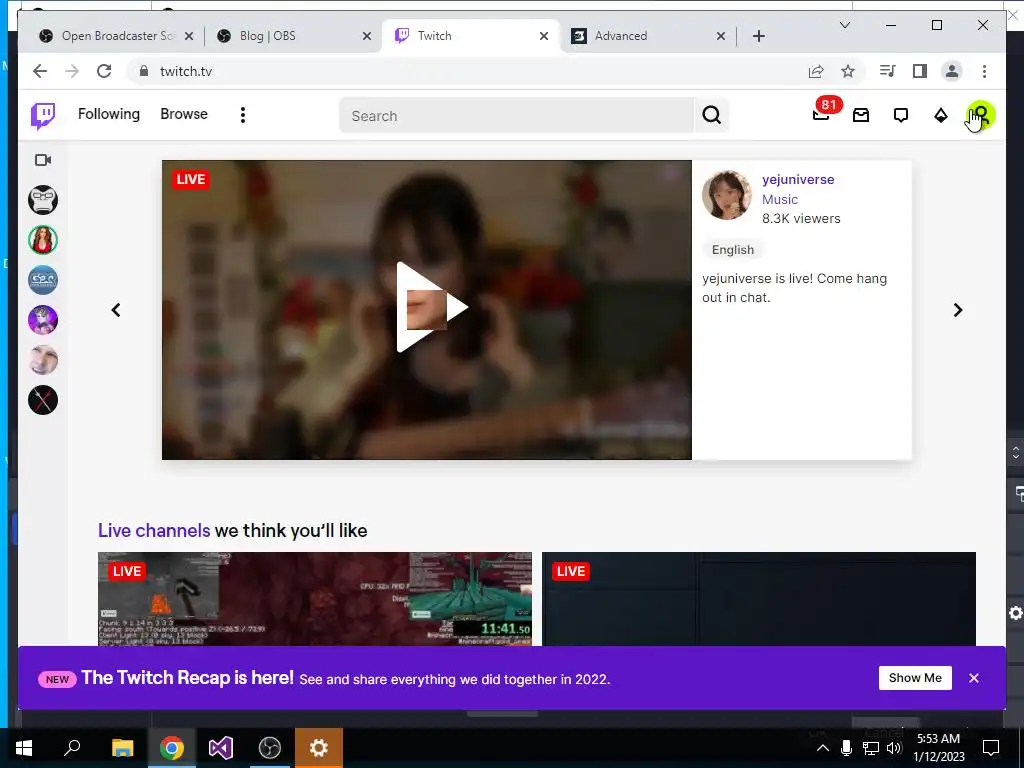Toggle Chrome side panel
Viewport: 1024px width, 768px height.
[x=920, y=71]
